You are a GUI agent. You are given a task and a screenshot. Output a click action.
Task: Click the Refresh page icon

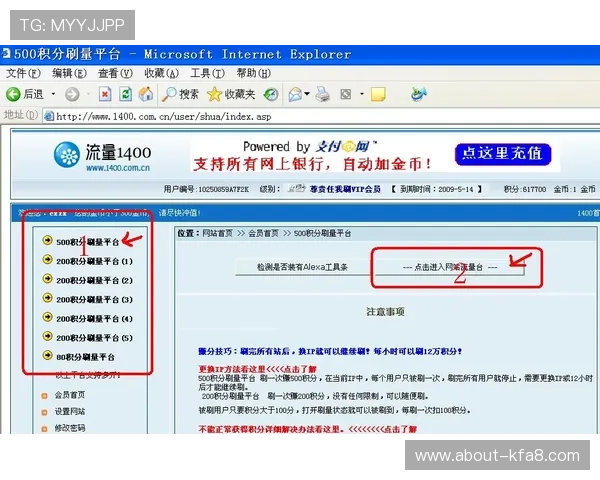pos(125,94)
